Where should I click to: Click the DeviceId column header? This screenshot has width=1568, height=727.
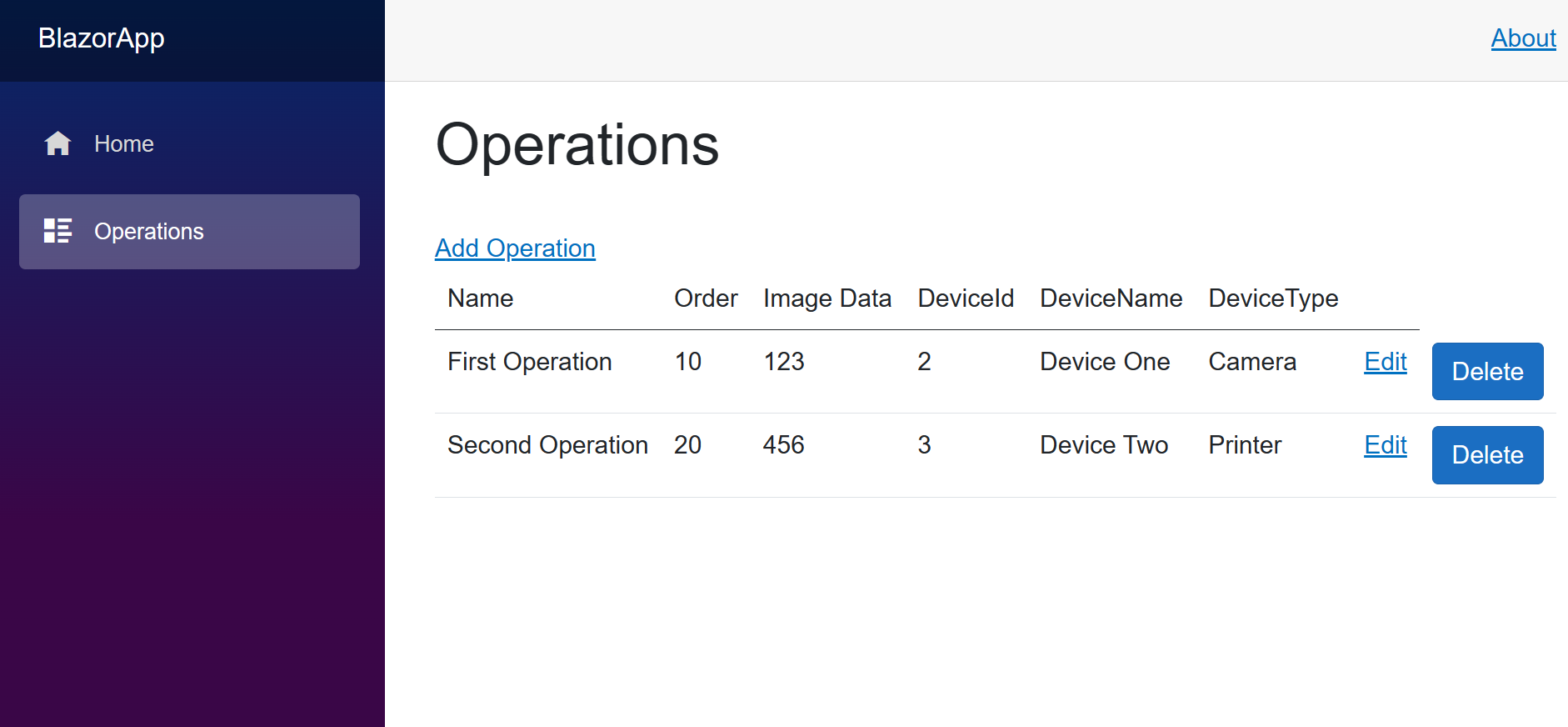point(966,298)
